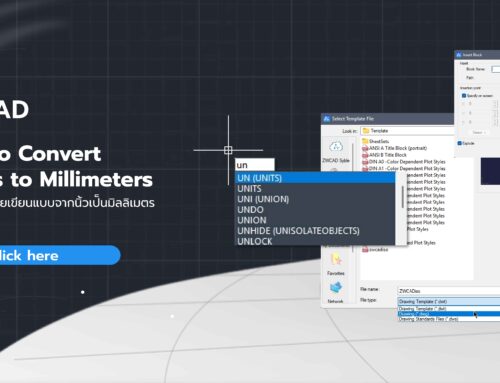500x383 pixels.
Task: Select UN (UNITS) in the autocomplete list
Action: point(315,178)
